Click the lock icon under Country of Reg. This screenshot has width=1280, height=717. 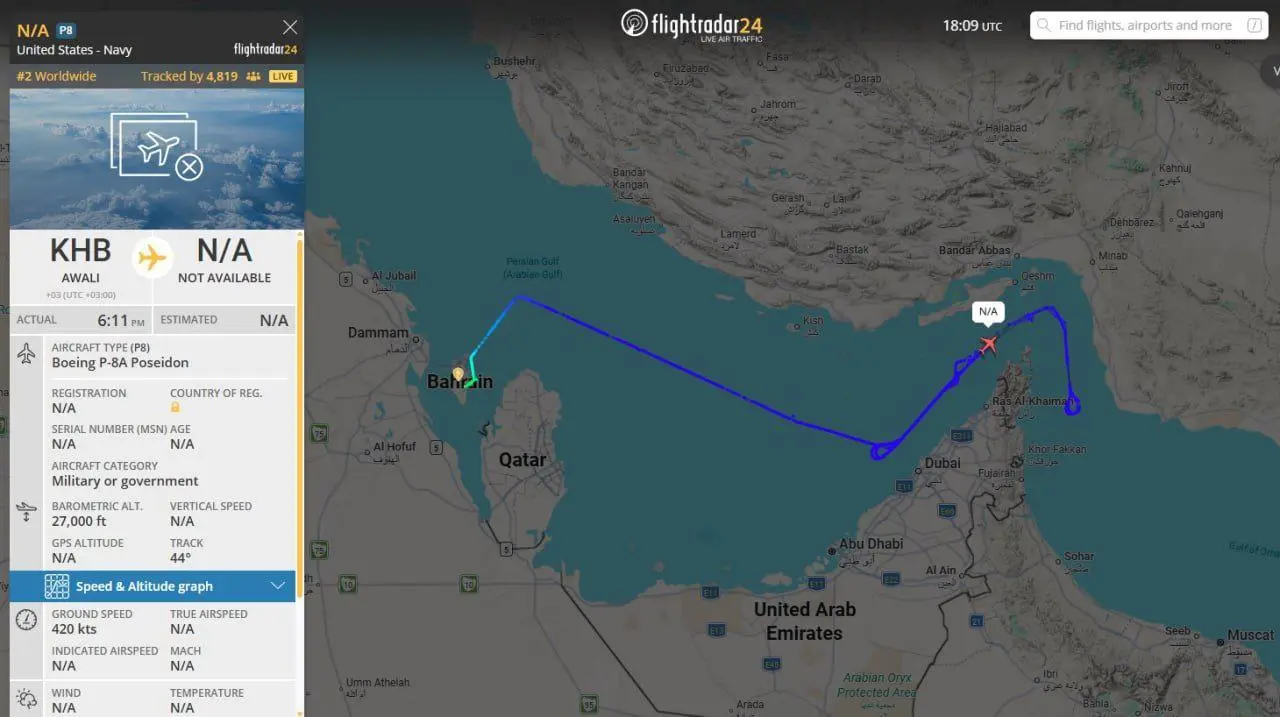pos(175,408)
